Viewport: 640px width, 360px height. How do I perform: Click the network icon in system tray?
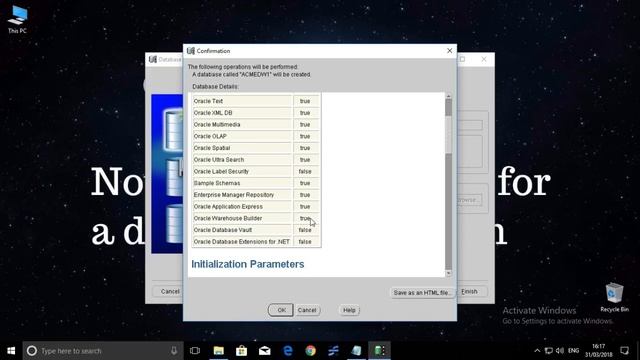pos(549,351)
